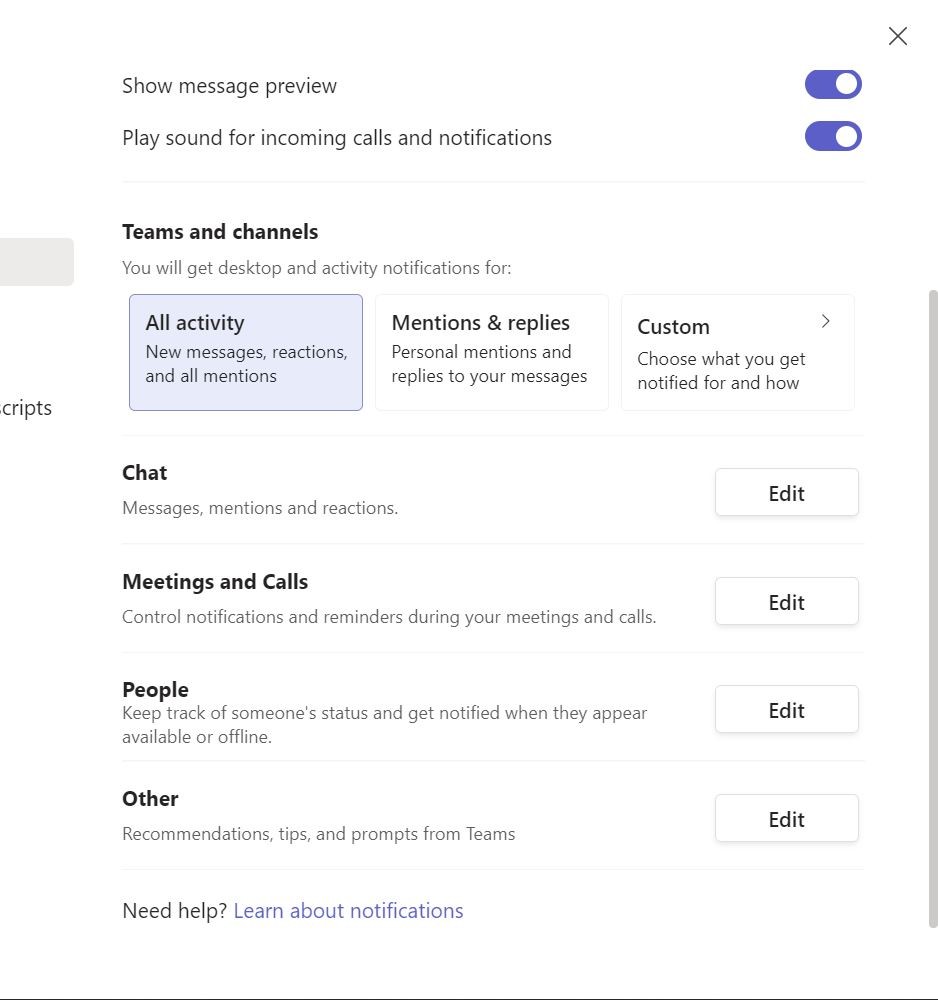
Task: Click the Custom card to configure notifications
Action: point(737,351)
